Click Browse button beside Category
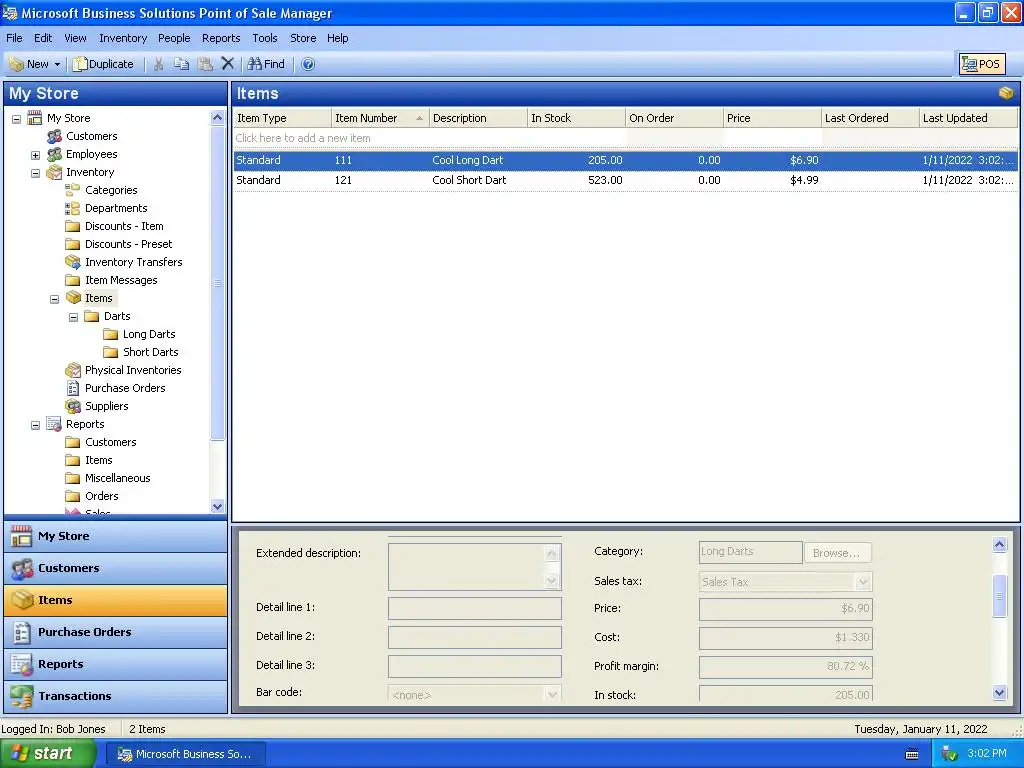 (x=838, y=553)
